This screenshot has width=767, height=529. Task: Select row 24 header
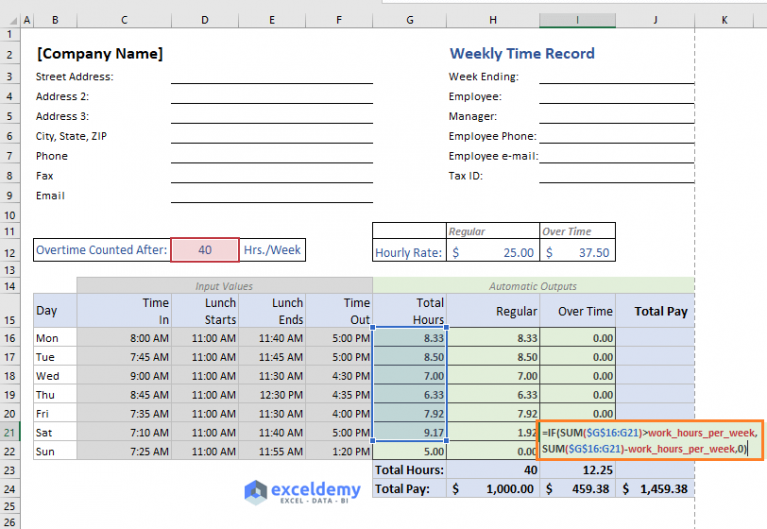(10, 489)
